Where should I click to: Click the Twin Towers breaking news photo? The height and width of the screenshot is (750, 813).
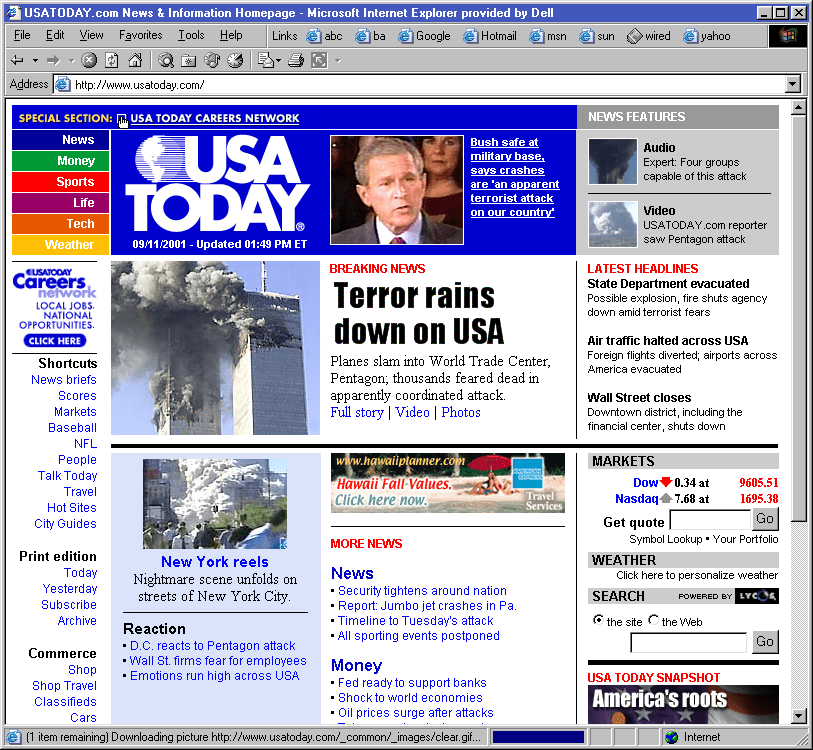[215, 348]
